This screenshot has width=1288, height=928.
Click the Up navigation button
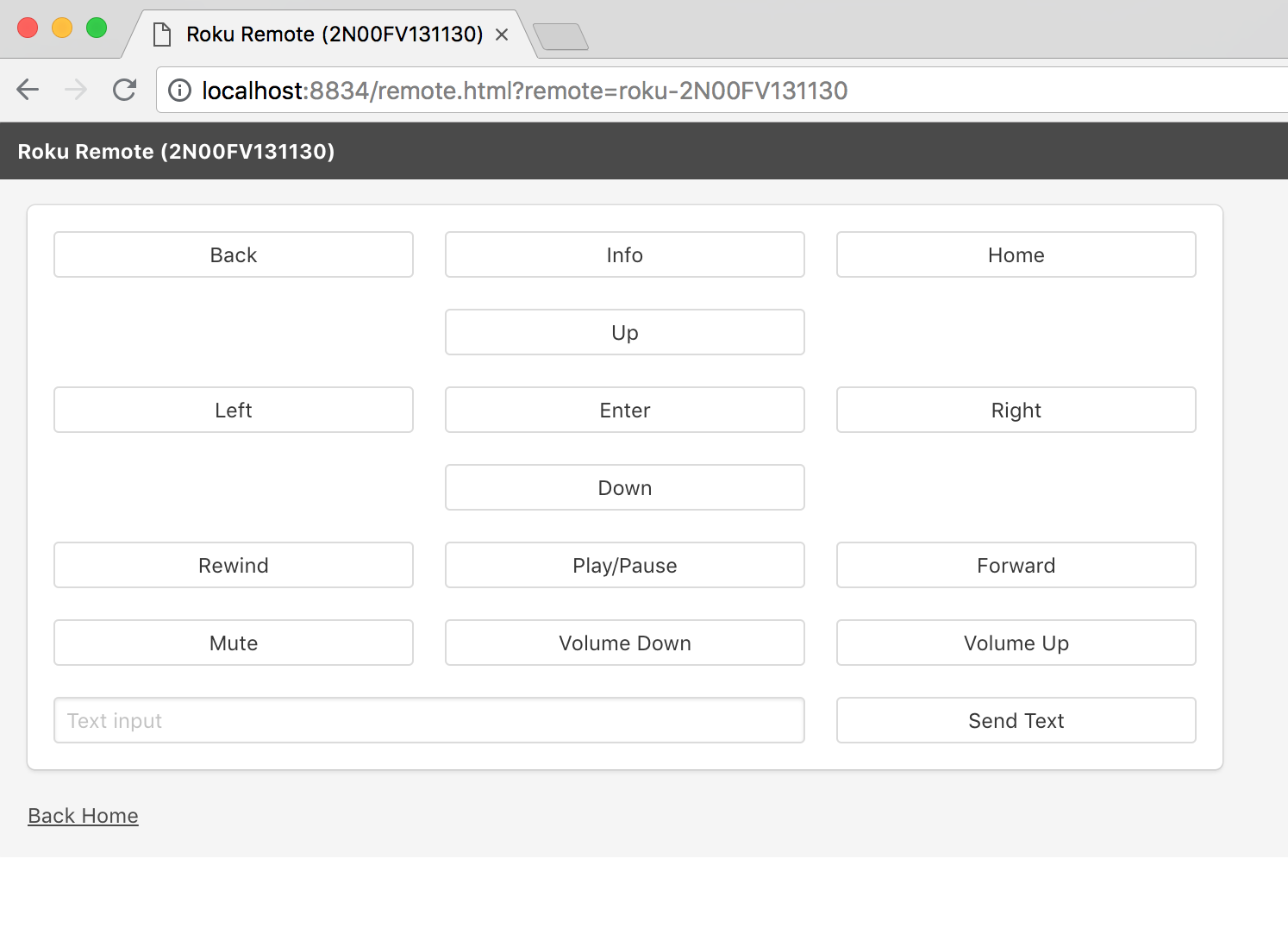click(625, 332)
